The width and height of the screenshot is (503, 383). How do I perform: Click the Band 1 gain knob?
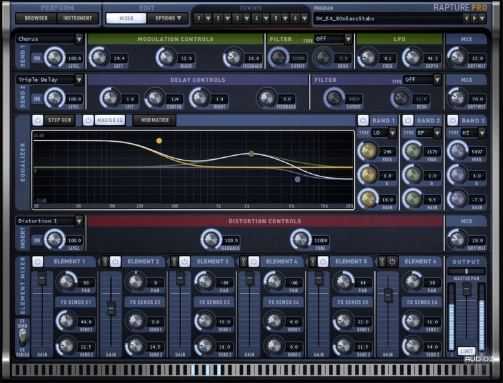pos(368,199)
